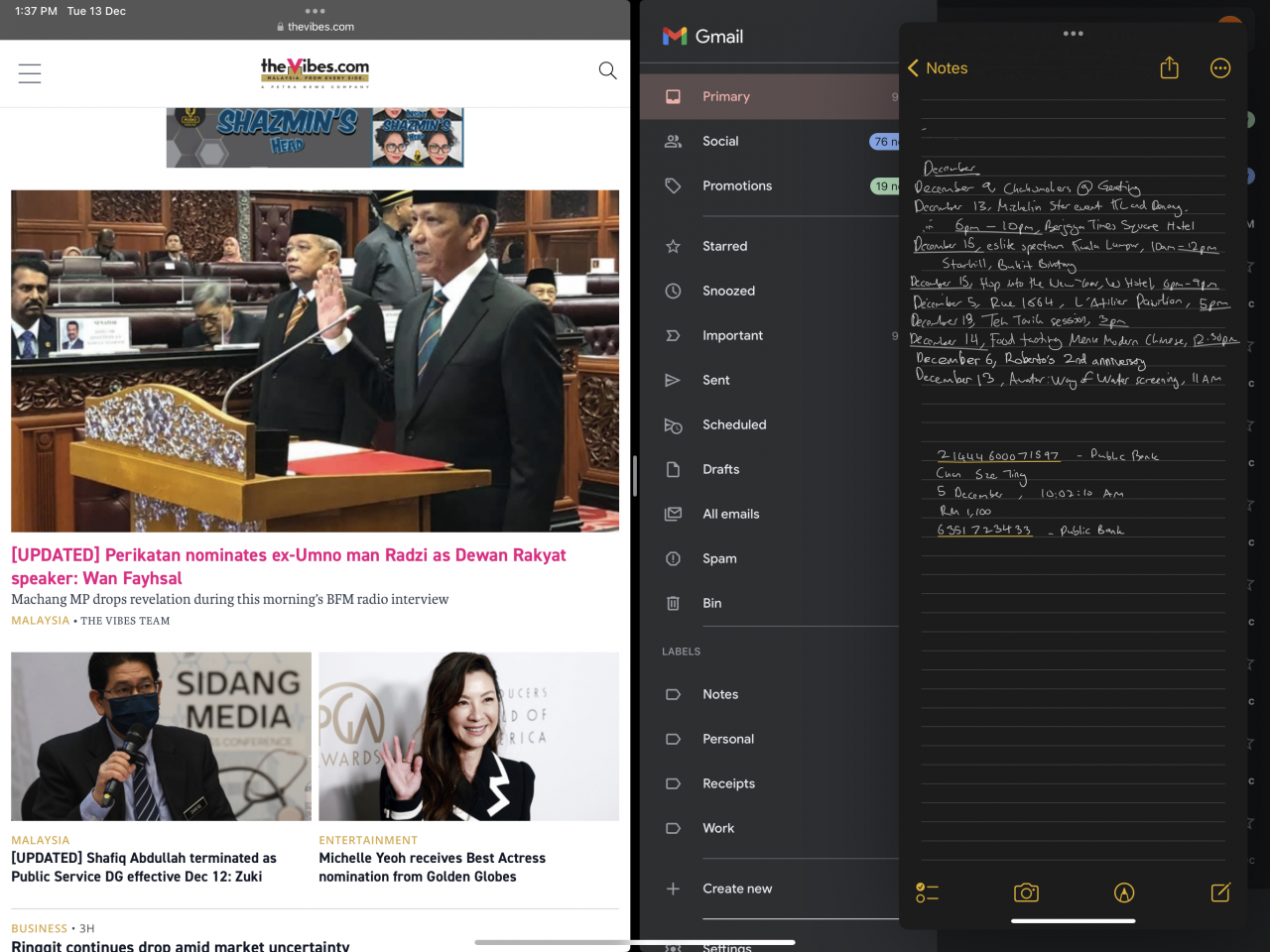The height and width of the screenshot is (952, 1270).
Task: Open the Perikatan nominates Radzi headline
Action: [289, 566]
